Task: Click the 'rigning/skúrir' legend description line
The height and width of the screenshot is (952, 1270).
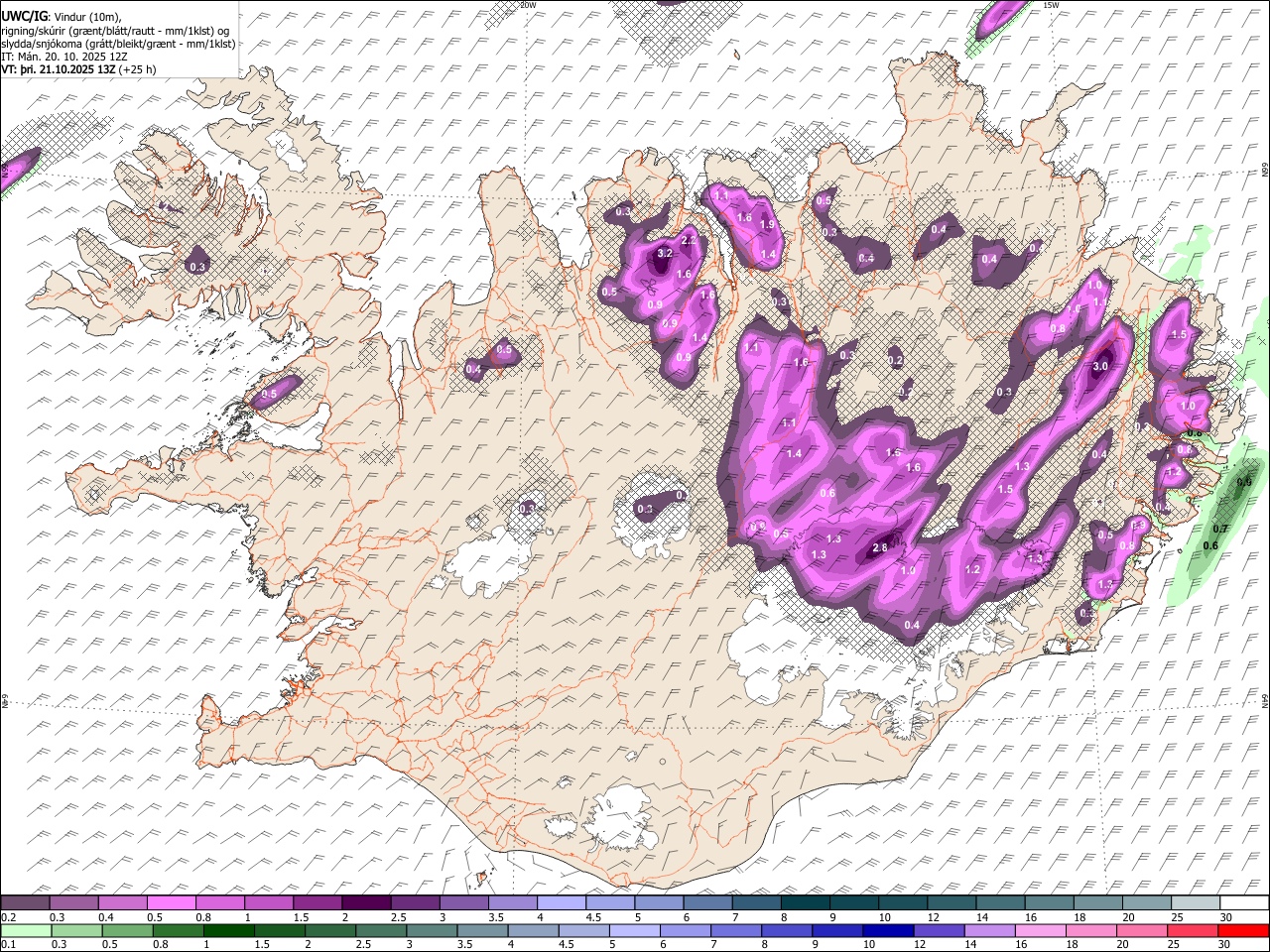Action: (115, 30)
